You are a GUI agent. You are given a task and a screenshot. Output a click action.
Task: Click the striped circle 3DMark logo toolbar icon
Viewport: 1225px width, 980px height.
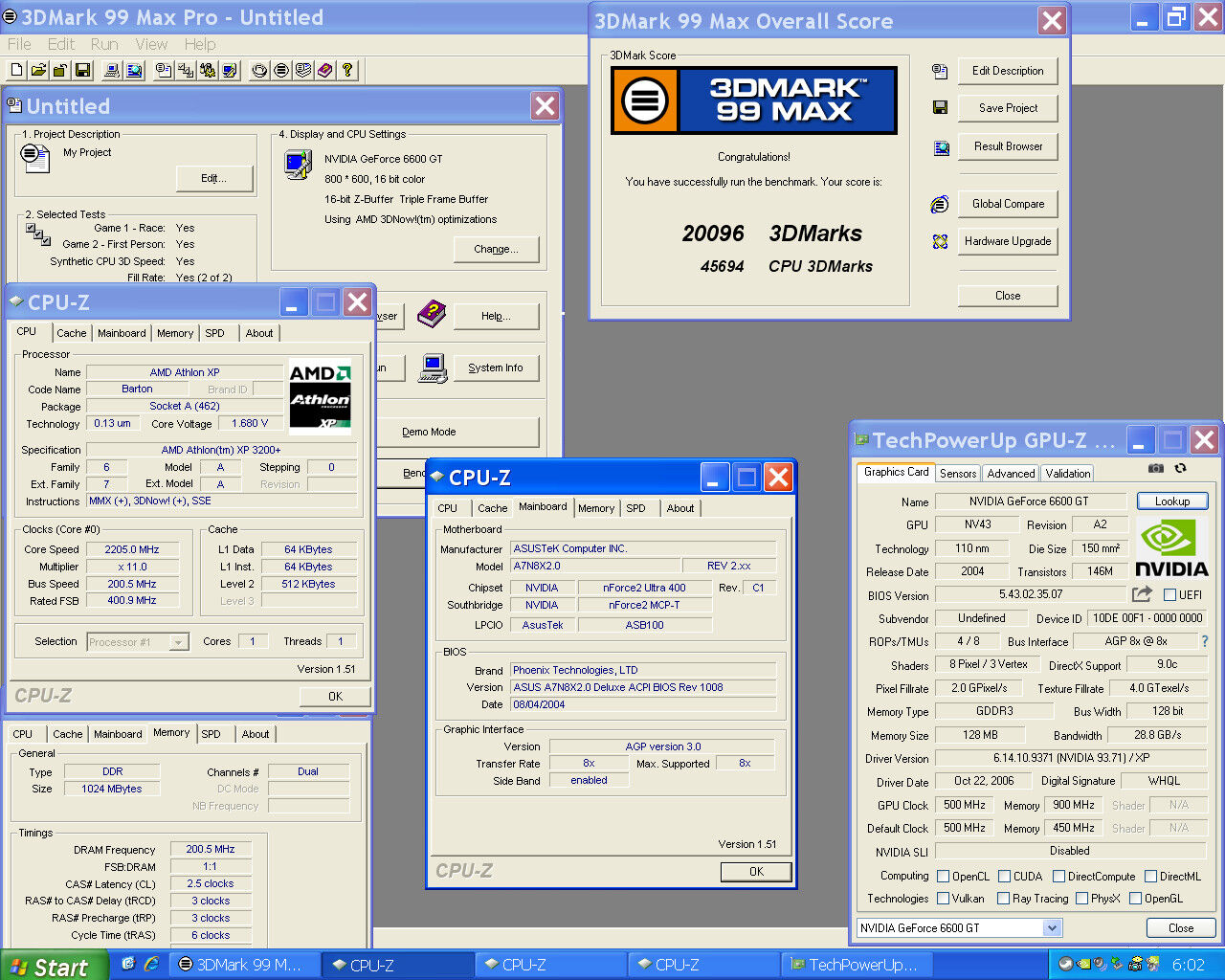280,70
